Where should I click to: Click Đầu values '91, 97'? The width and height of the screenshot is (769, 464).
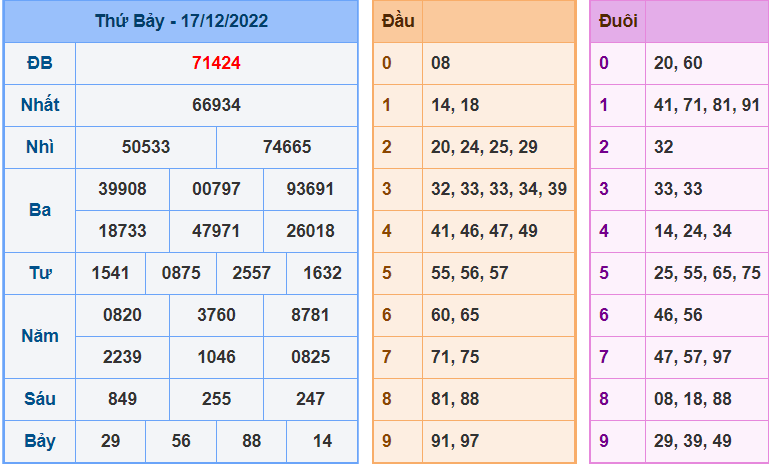[455, 441]
